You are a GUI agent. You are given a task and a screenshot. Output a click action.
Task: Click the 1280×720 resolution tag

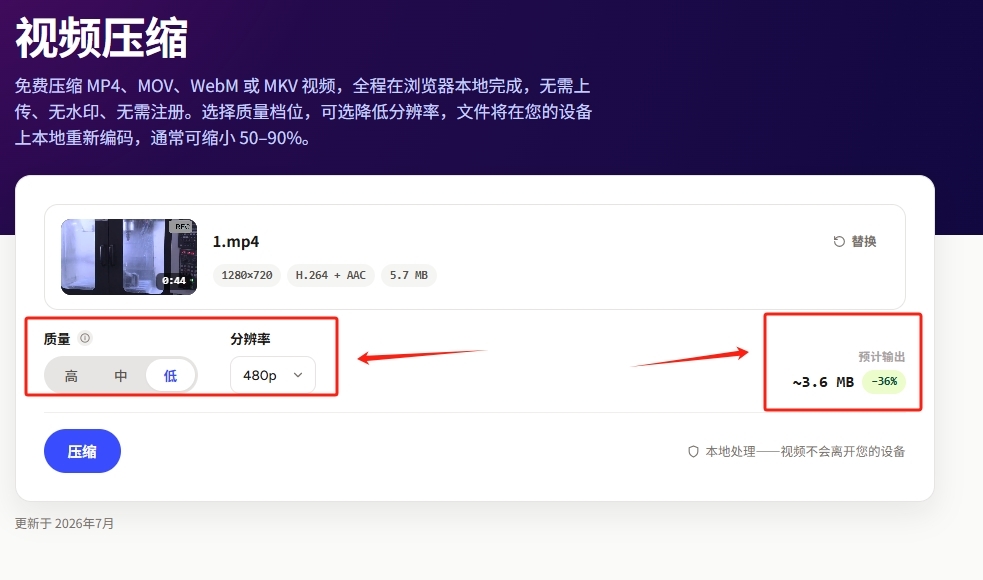click(x=246, y=275)
